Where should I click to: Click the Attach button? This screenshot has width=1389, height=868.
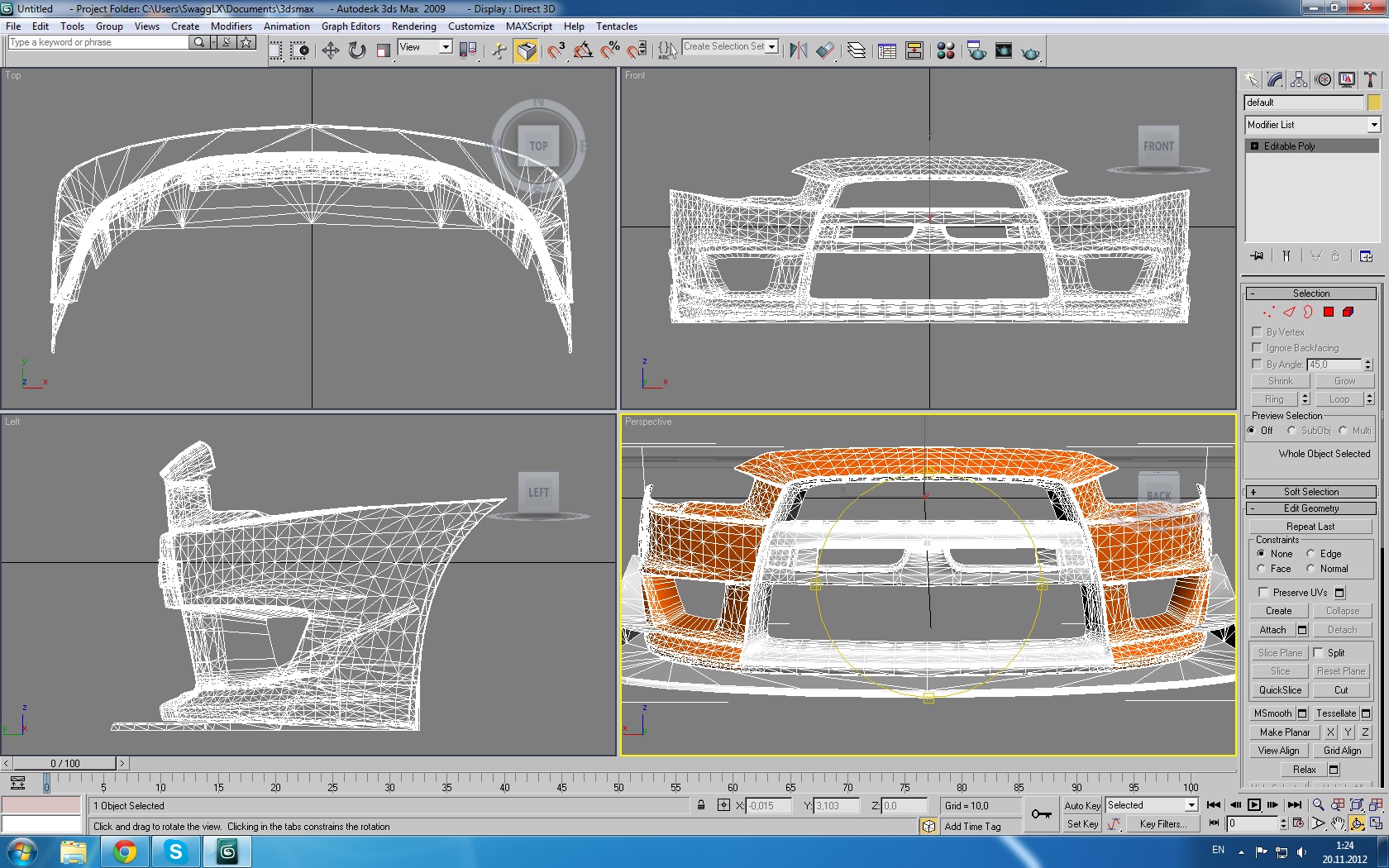[1272, 630]
